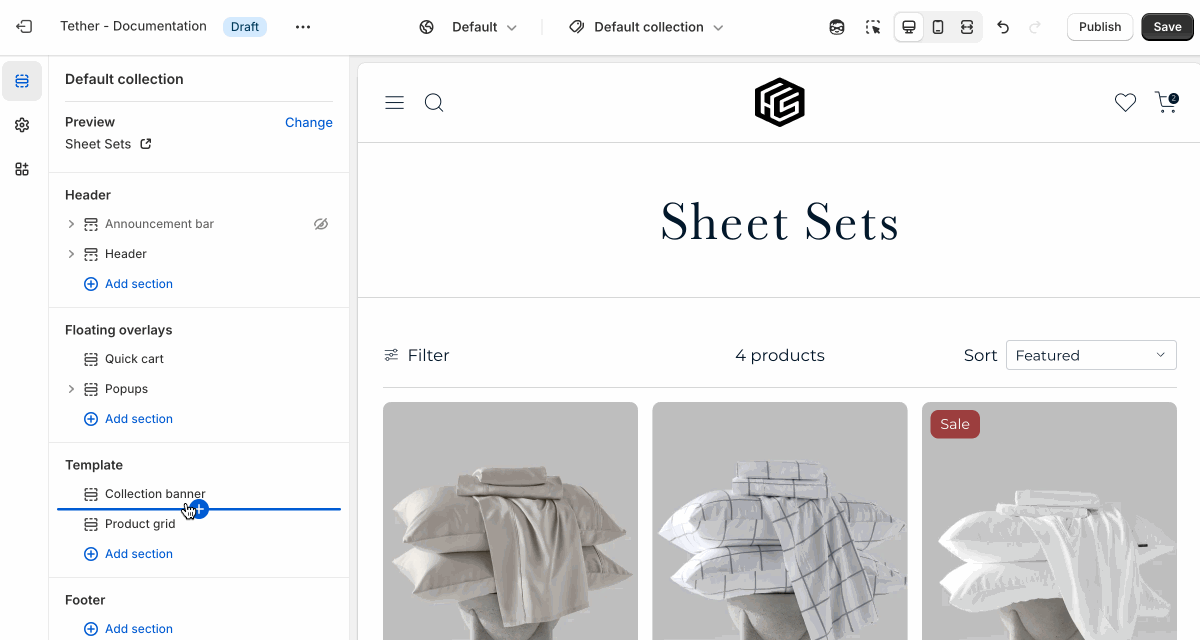Open the Apps icon in left rail

click(x=22, y=169)
